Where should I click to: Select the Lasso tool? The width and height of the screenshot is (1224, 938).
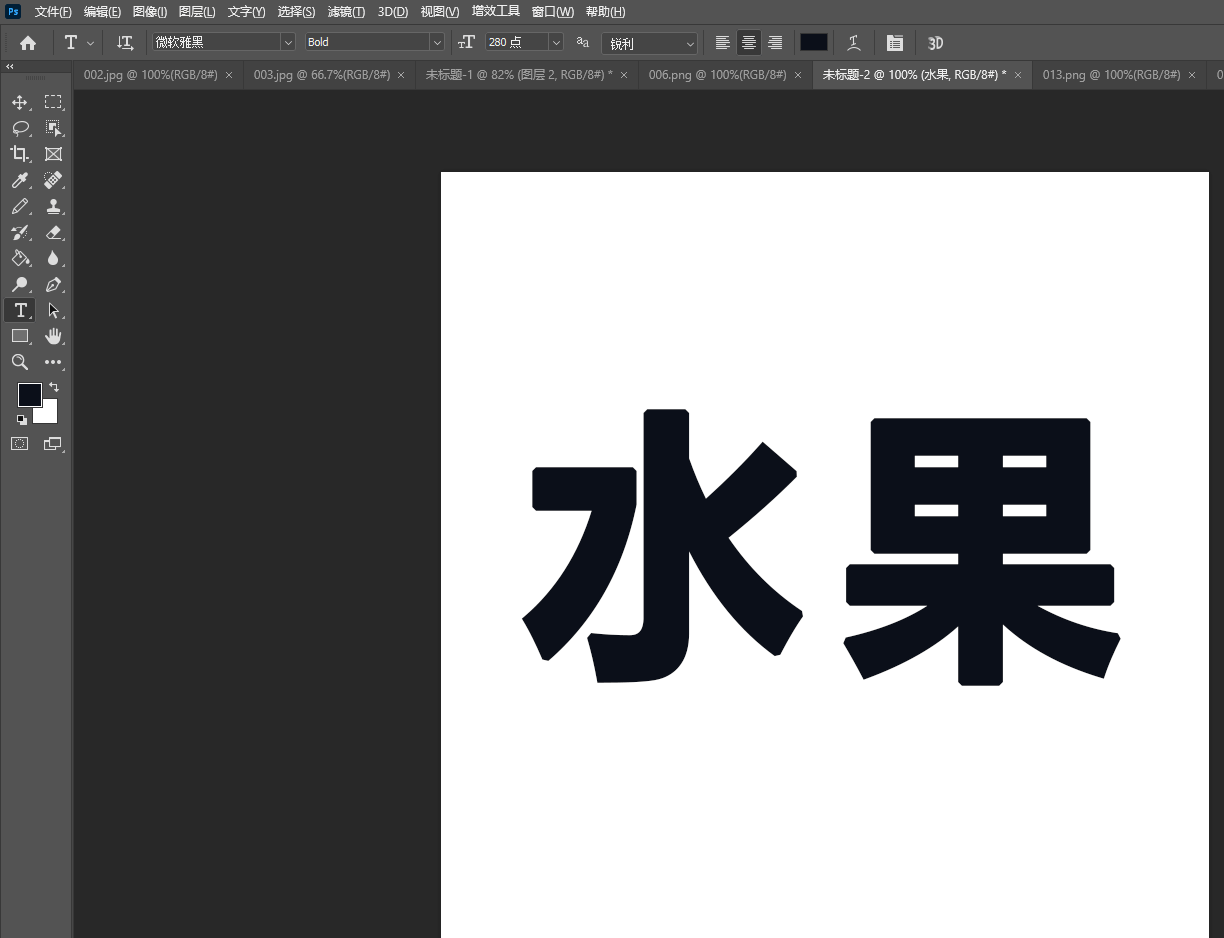click(x=19, y=128)
